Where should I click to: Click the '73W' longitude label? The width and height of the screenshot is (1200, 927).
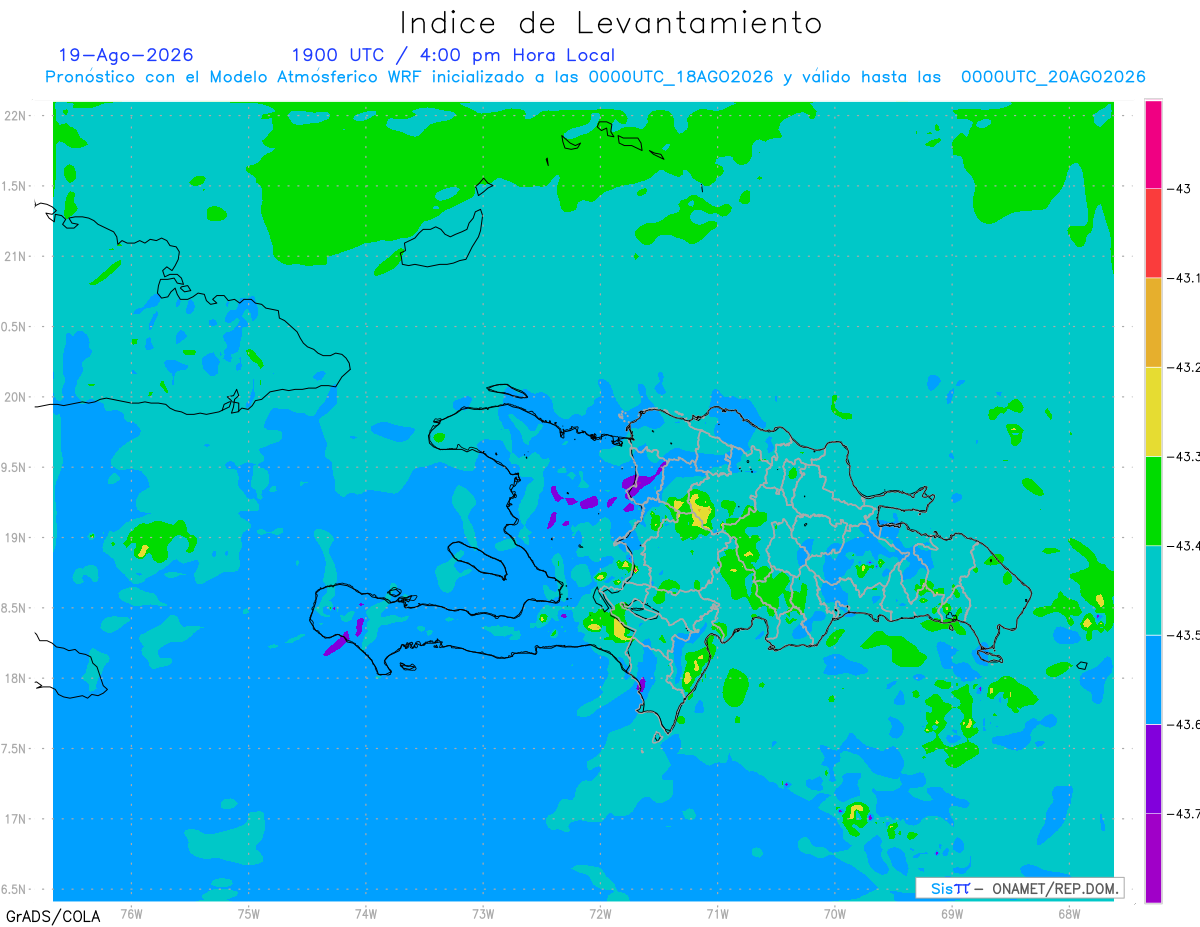[483, 913]
